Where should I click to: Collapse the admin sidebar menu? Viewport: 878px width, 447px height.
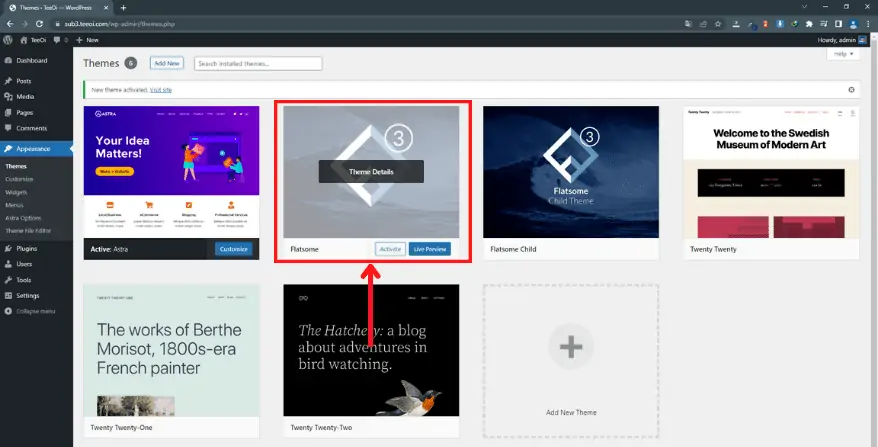pos(30,311)
